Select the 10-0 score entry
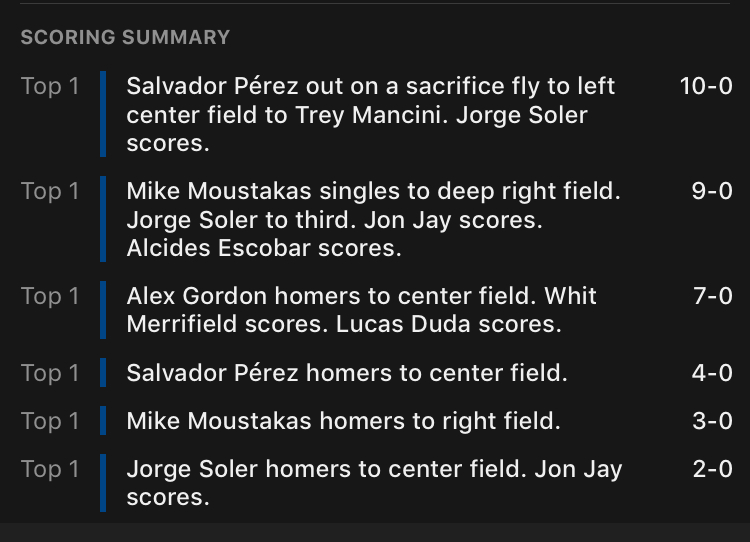 (706, 86)
